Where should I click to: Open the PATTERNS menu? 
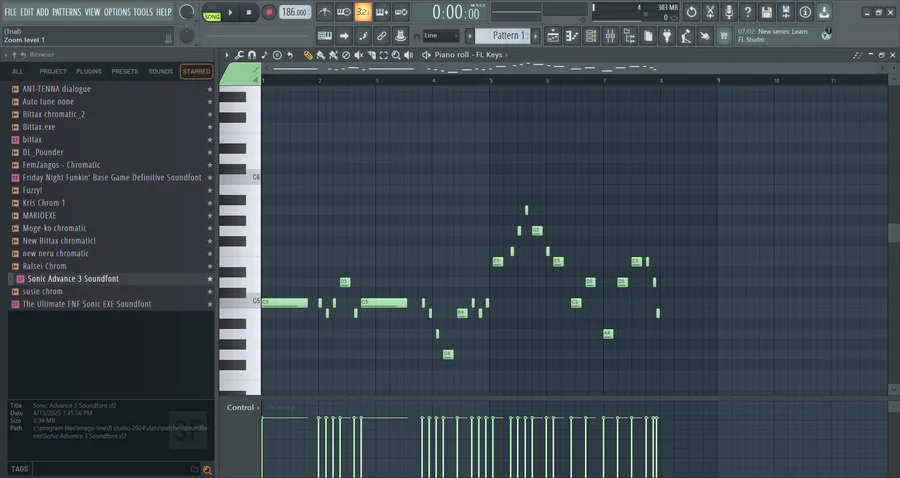tap(67, 12)
